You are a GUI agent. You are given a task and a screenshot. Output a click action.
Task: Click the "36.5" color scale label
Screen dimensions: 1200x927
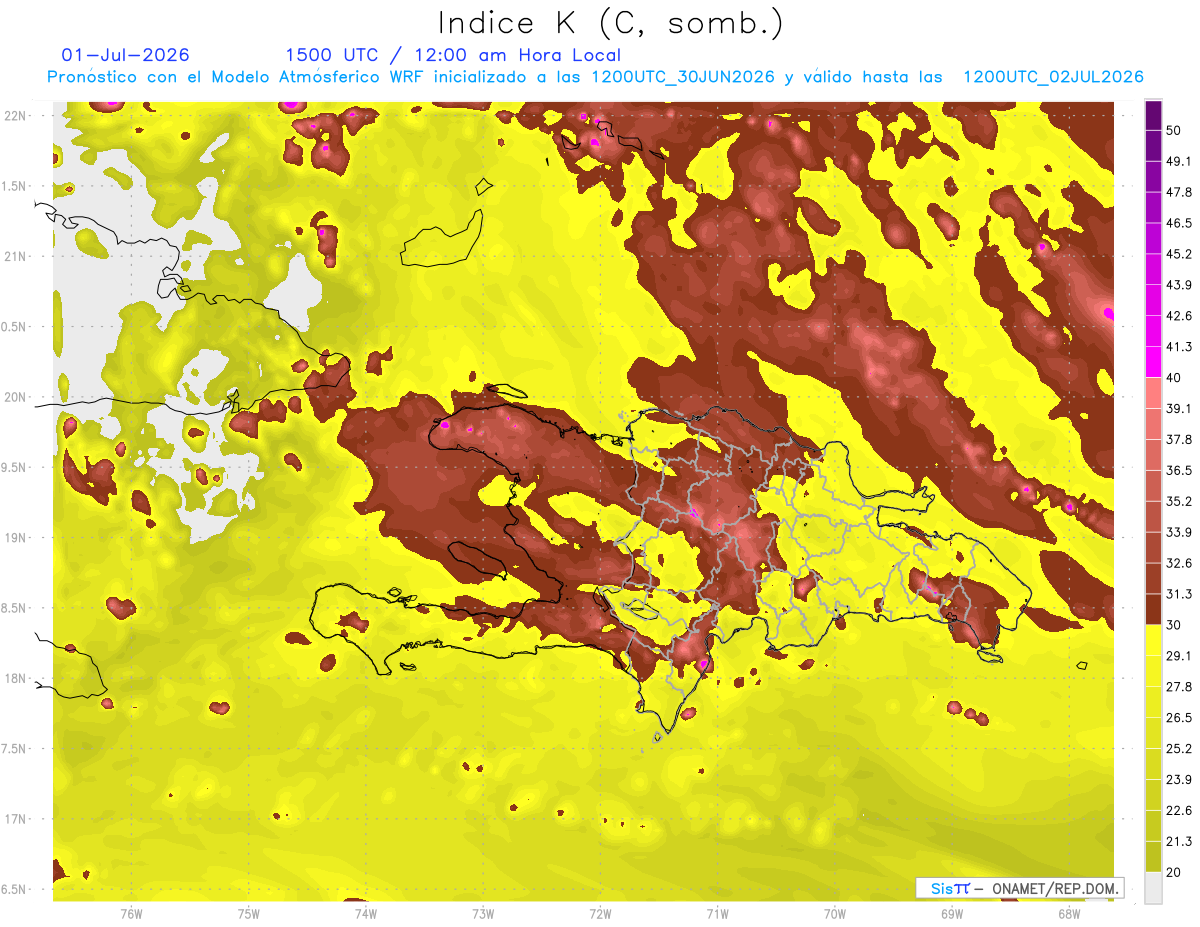1180,470
